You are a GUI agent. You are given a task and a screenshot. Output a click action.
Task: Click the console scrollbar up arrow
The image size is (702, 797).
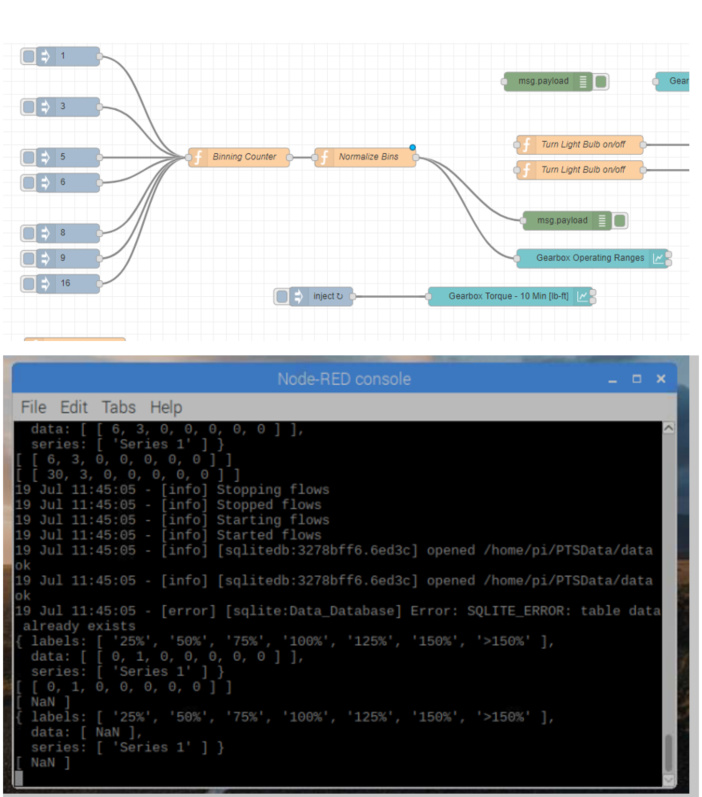pyautogui.click(x=668, y=428)
